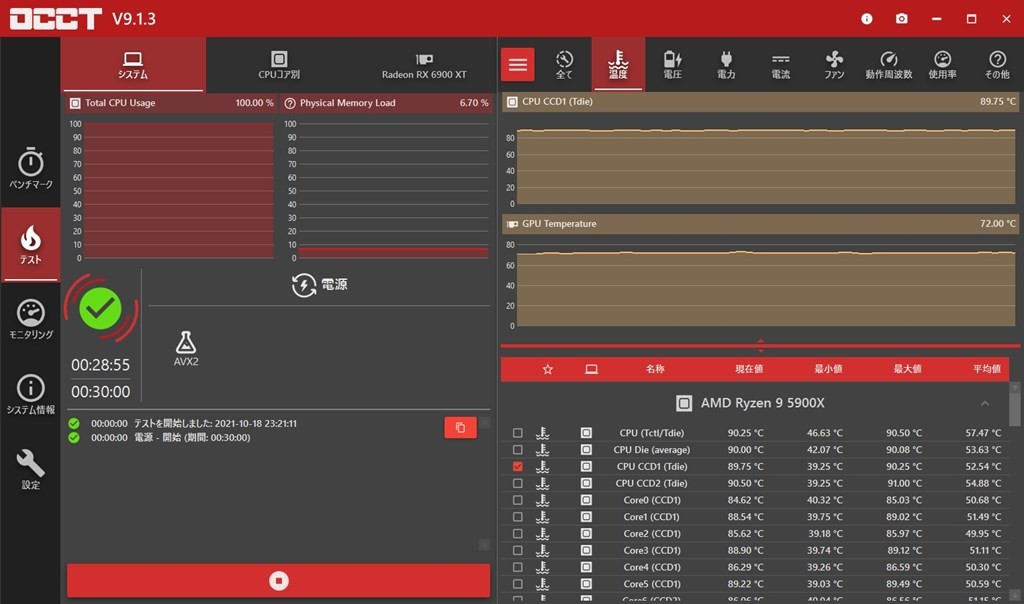Open the モニタリング monitoring sidebar section

coord(31,319)
